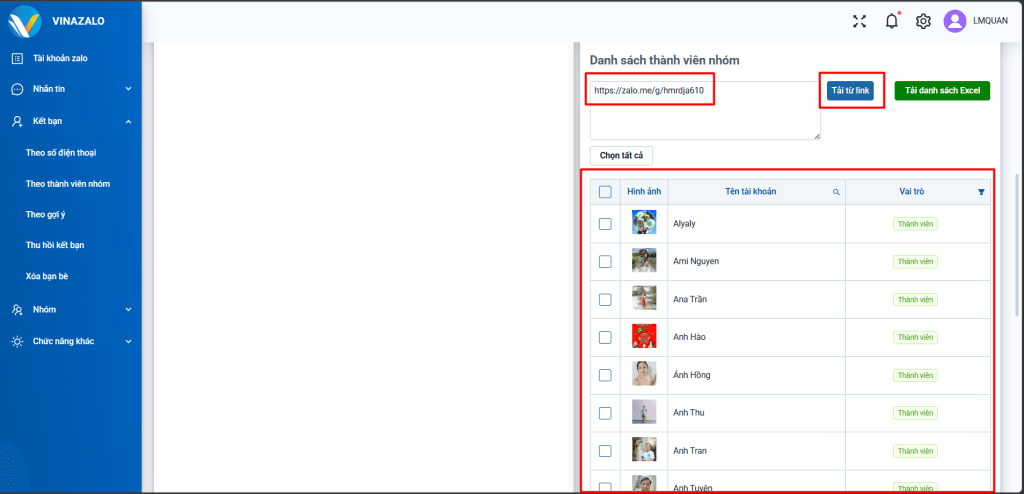Click the VINAZALO logo

click(x=25, y=21)
